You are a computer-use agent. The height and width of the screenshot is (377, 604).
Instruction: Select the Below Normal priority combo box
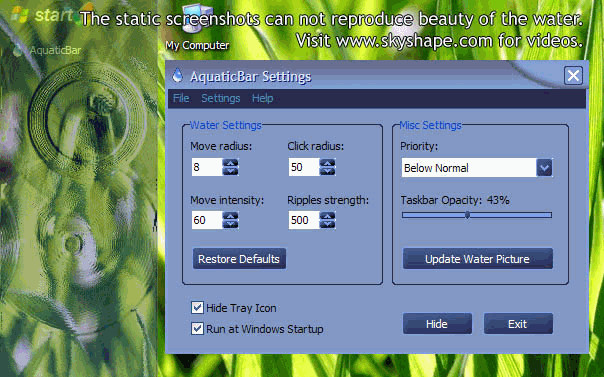[477, 168]
